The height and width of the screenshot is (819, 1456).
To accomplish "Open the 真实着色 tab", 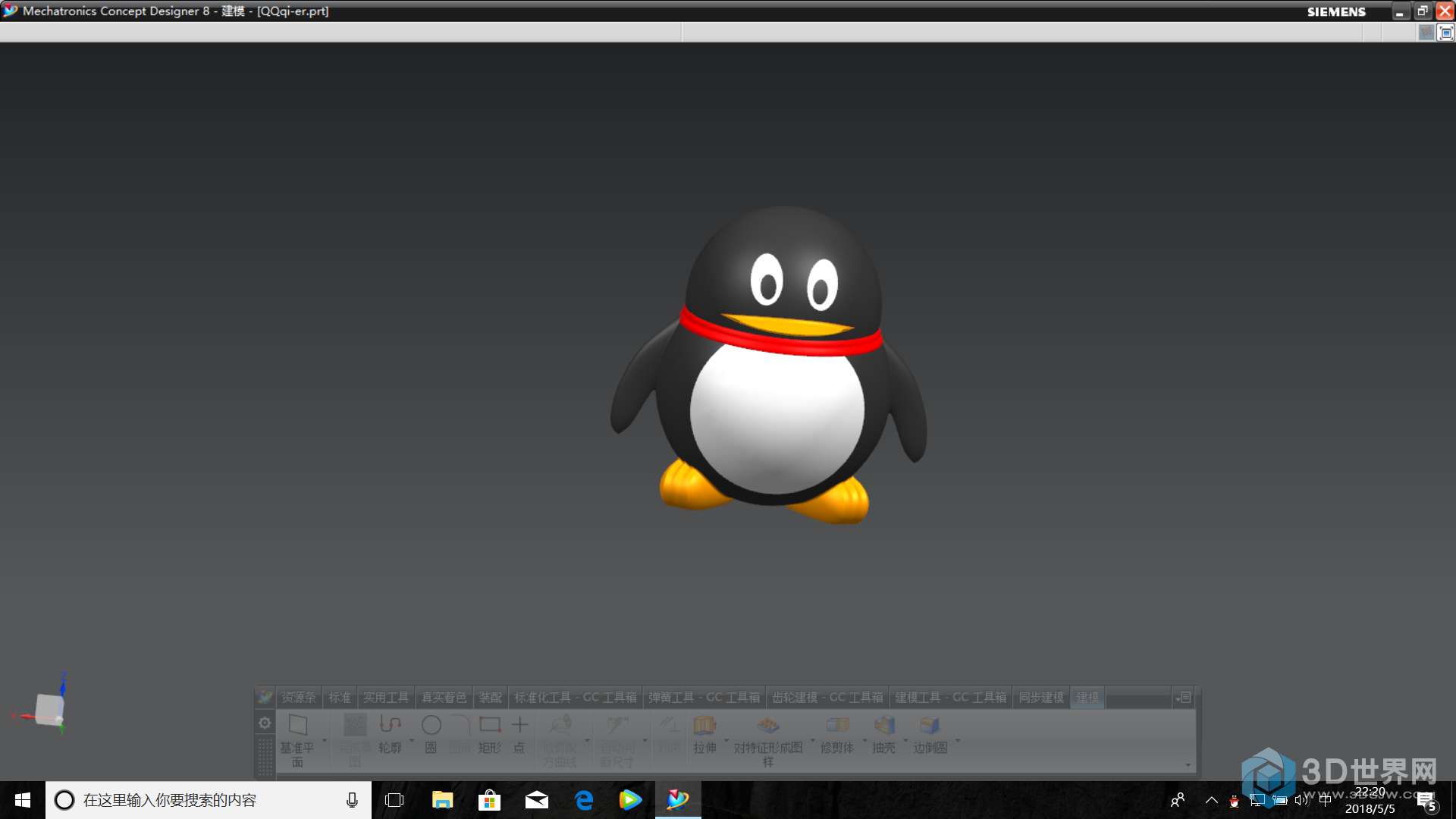I will 444,698.
